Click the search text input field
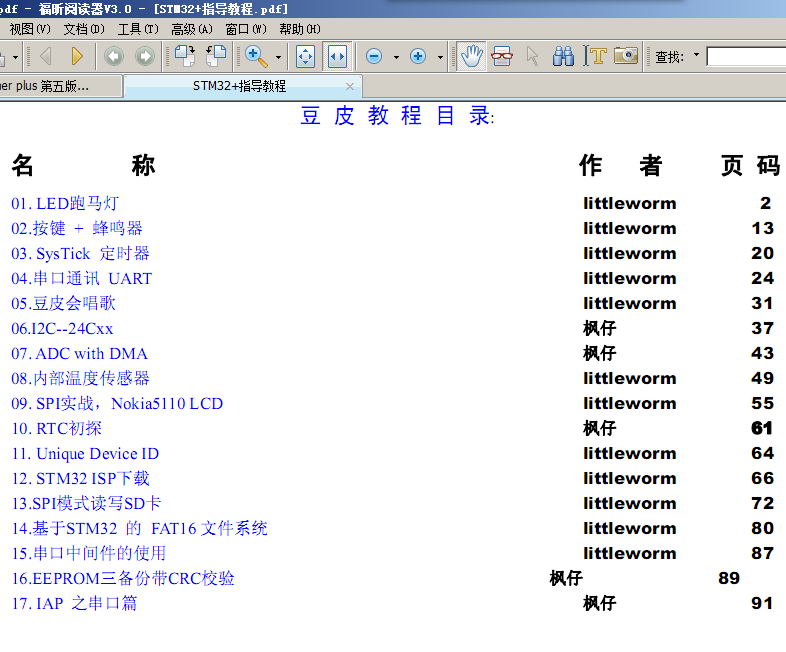 pyautogui.click(x=746, y=56)
